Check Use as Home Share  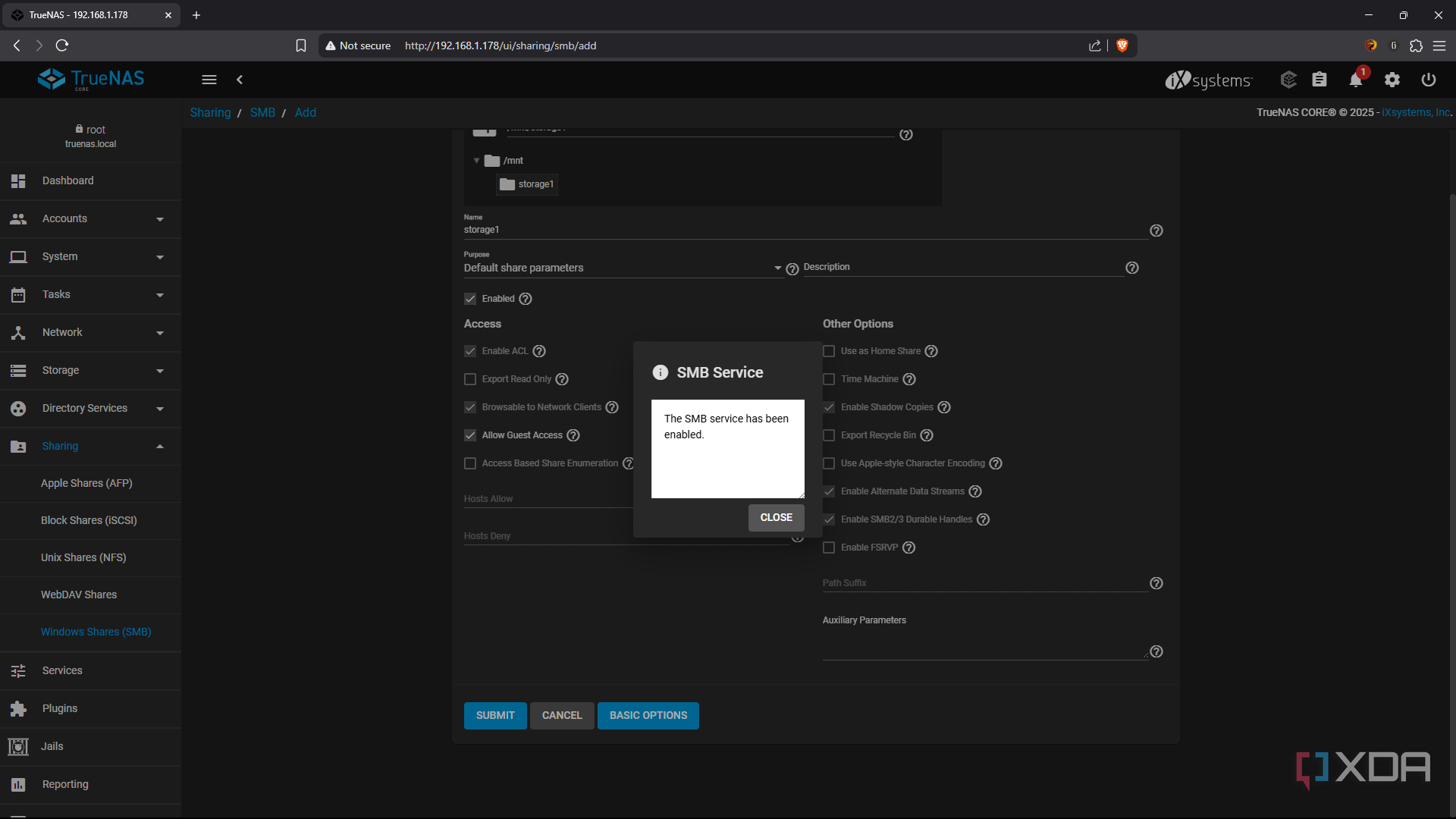[829, 351]
